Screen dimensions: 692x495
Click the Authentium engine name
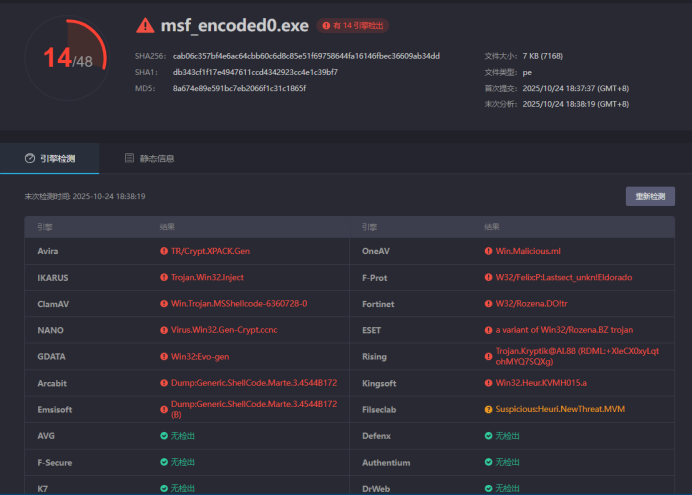pos(386,462)
